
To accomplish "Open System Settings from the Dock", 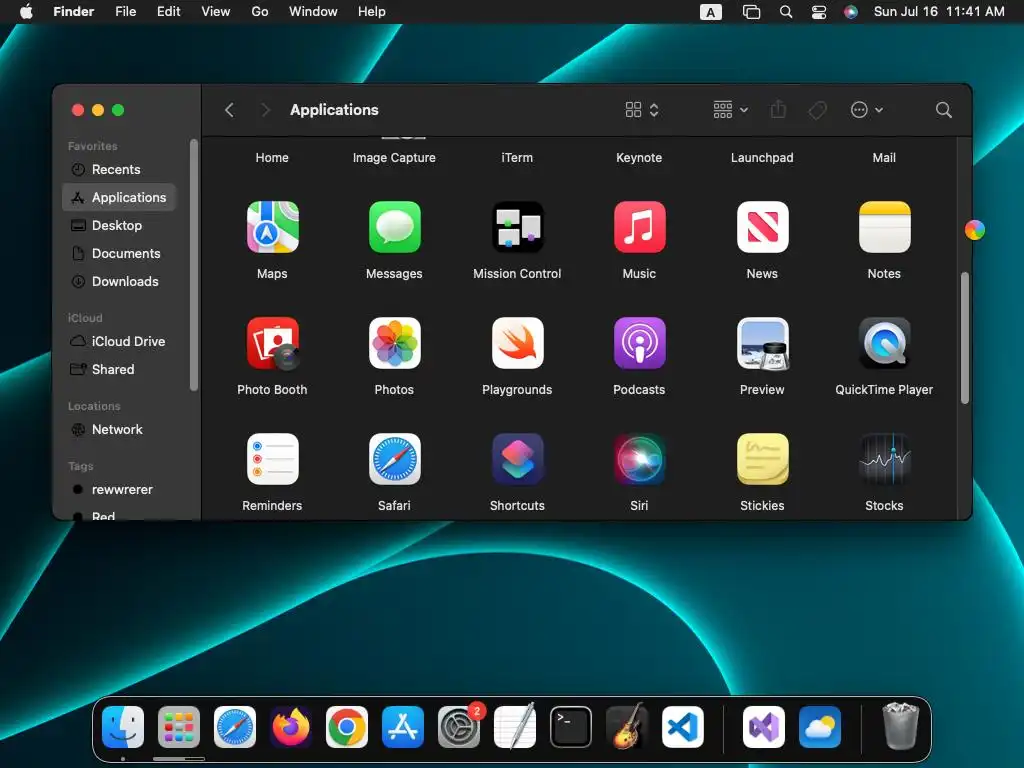I will coord(459,727).
